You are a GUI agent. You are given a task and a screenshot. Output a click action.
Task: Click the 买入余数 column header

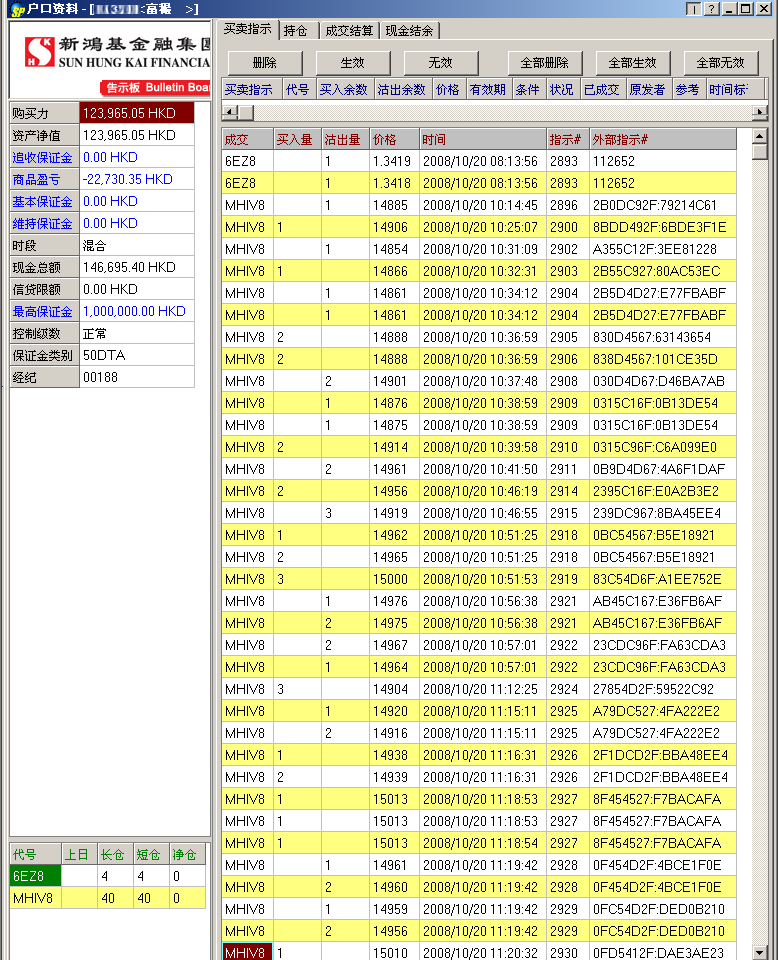[344, 89]
